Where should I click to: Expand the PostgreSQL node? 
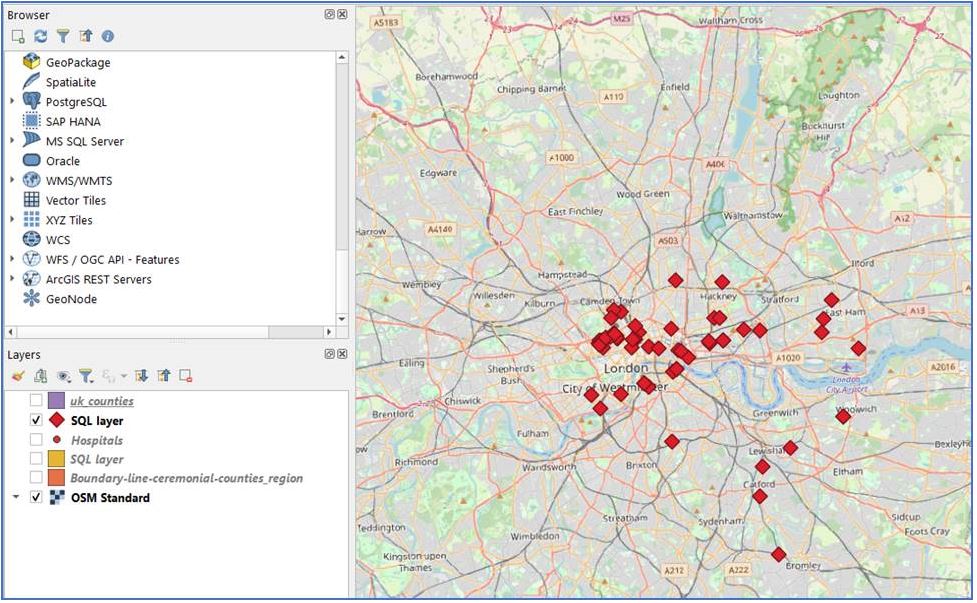(12, 101)
